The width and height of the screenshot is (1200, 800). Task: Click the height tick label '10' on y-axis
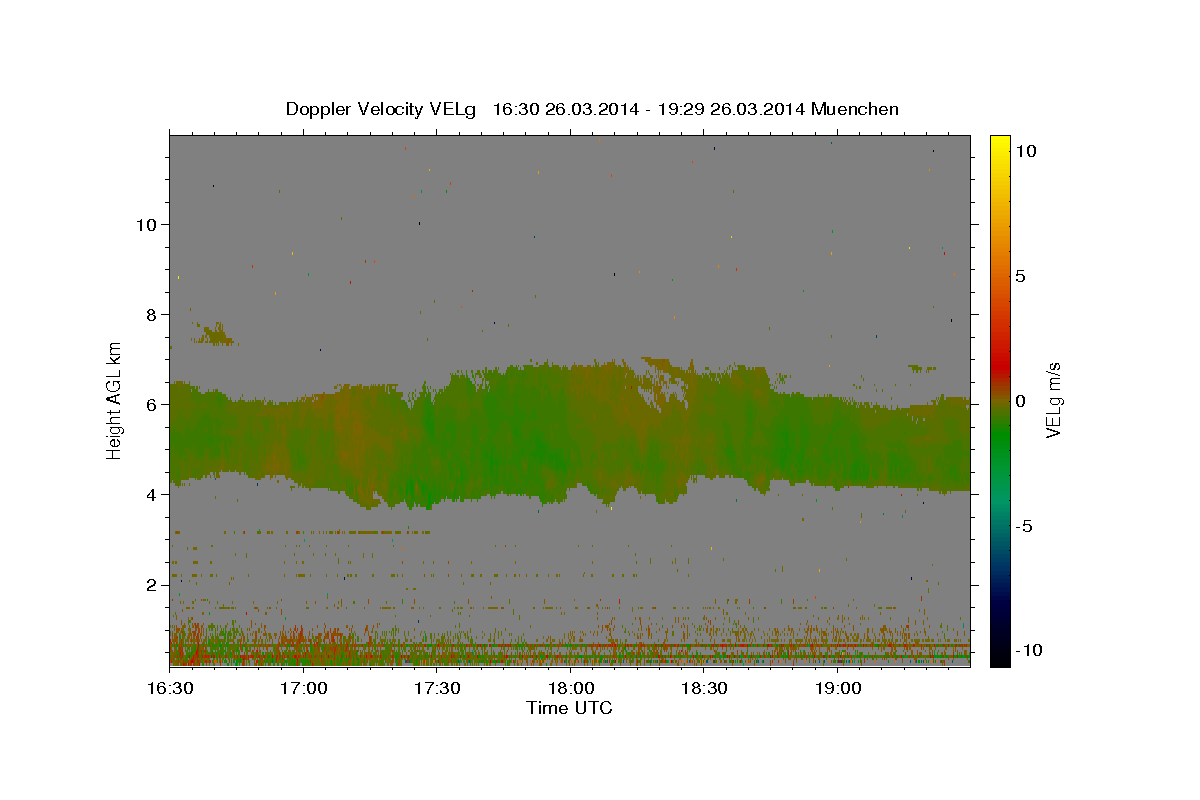coord(146,224)
